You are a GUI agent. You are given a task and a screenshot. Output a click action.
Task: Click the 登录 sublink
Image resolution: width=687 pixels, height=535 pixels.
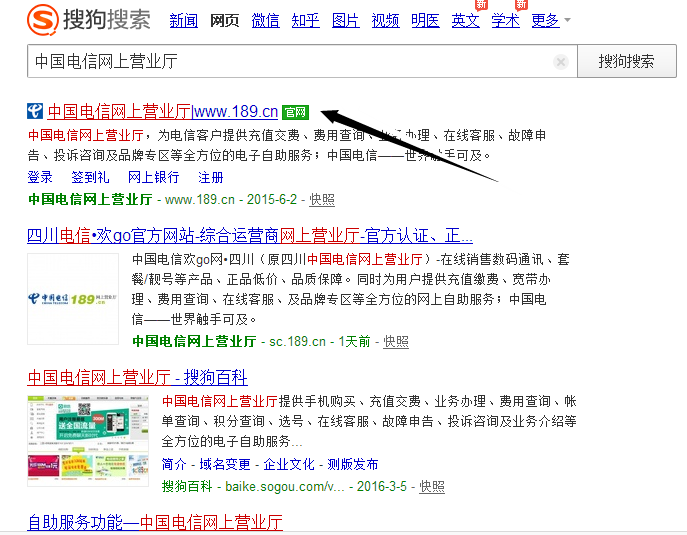click(x=40, y=177)
